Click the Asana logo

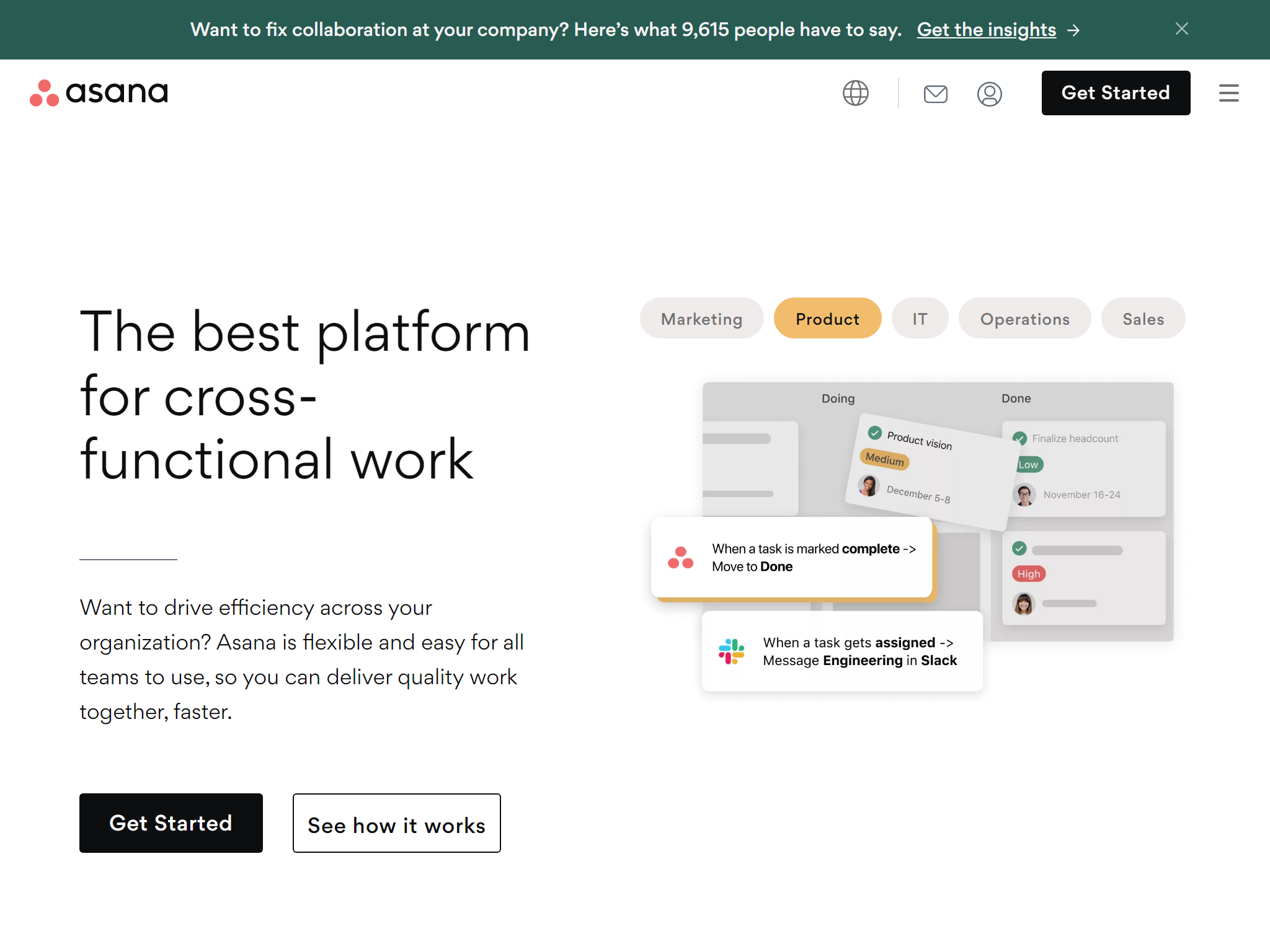tap(99, 93)
